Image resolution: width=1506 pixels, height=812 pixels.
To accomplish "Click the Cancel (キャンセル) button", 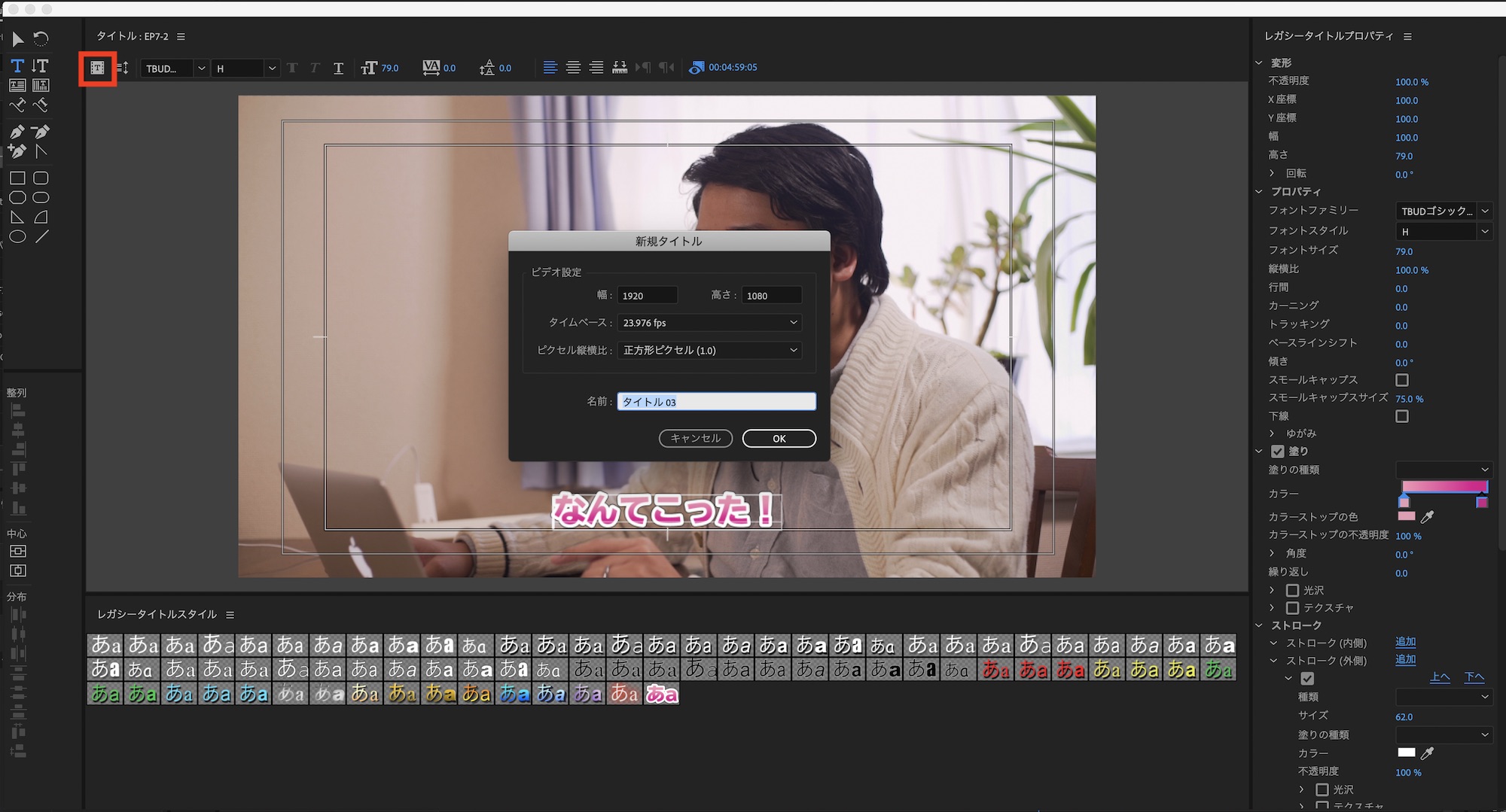I will click(695, 438).
